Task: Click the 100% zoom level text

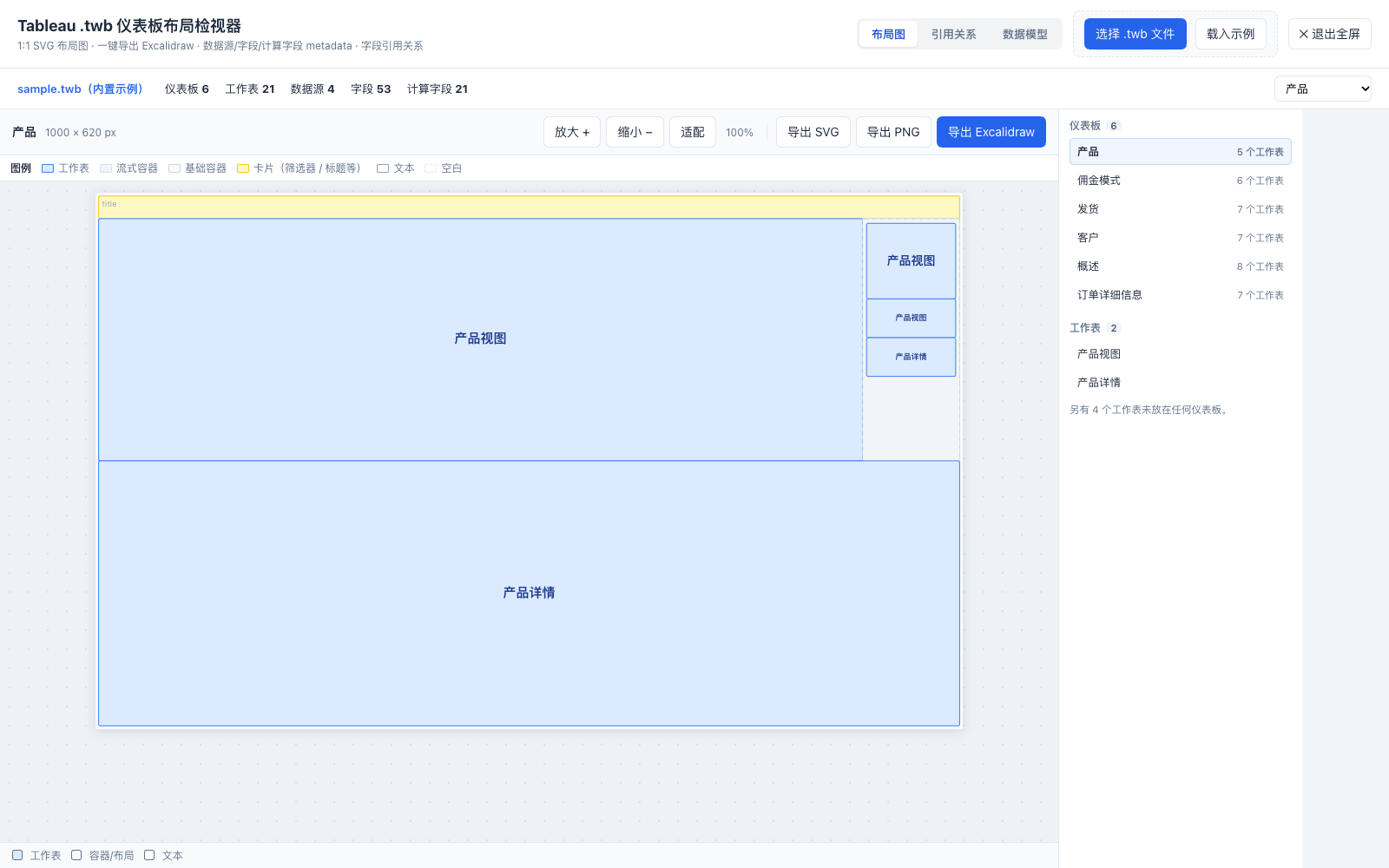Action: pos(740,133)
